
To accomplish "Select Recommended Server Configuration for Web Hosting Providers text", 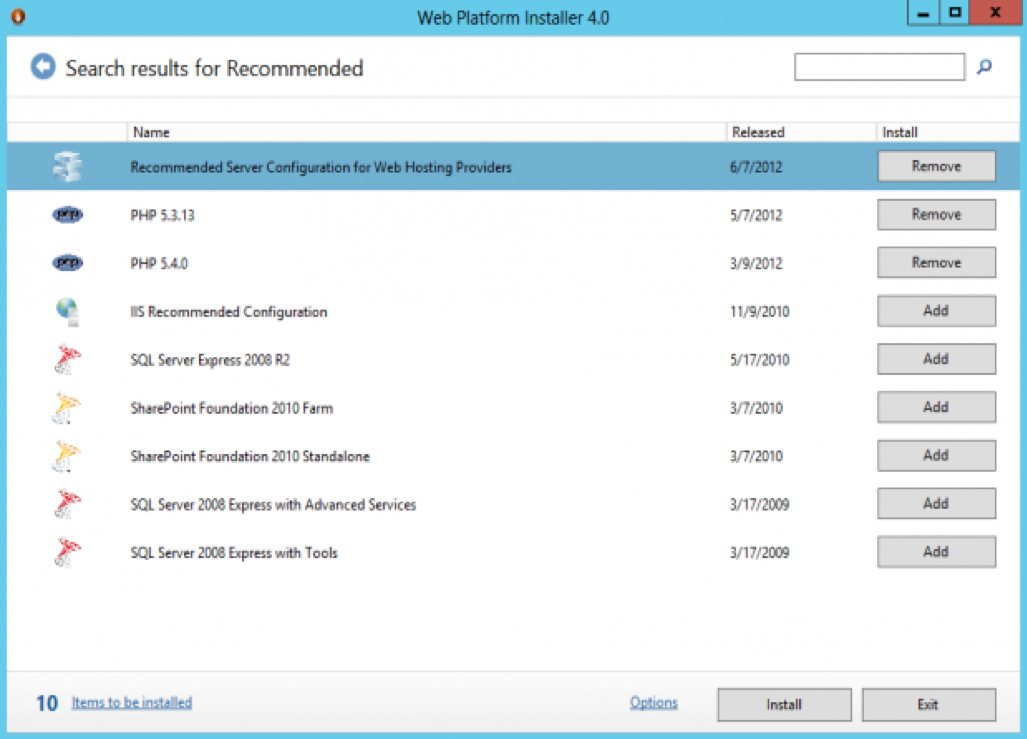I will click(x=321, y=167).
